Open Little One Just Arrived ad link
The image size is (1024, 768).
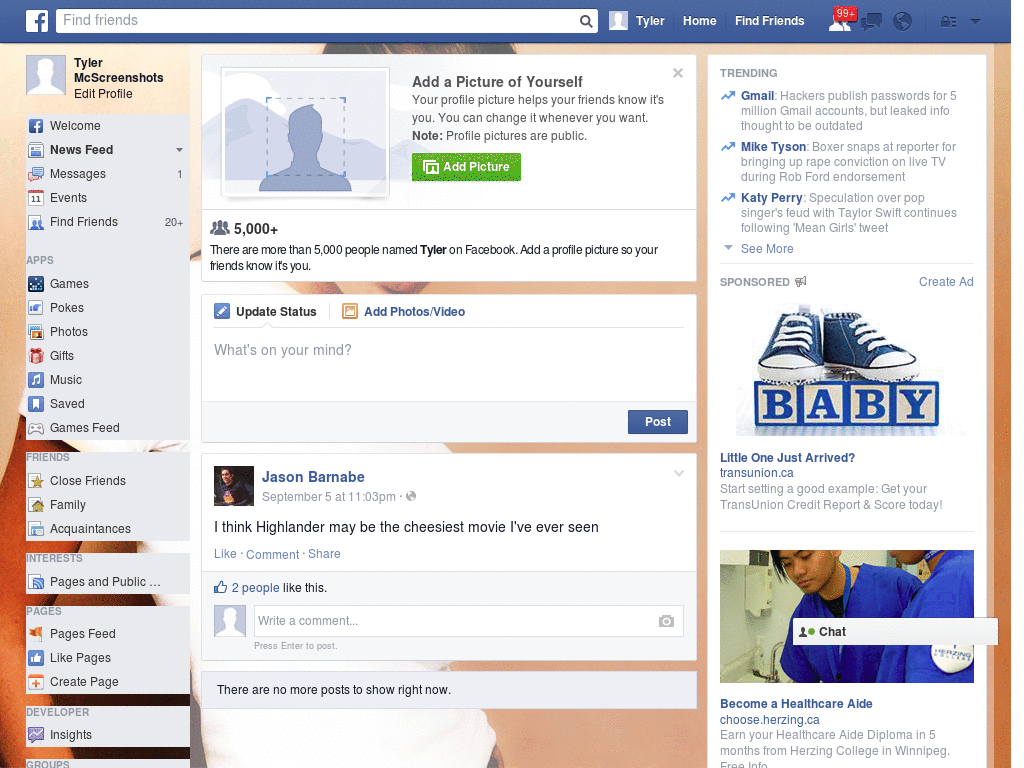(x=787, y=458)
